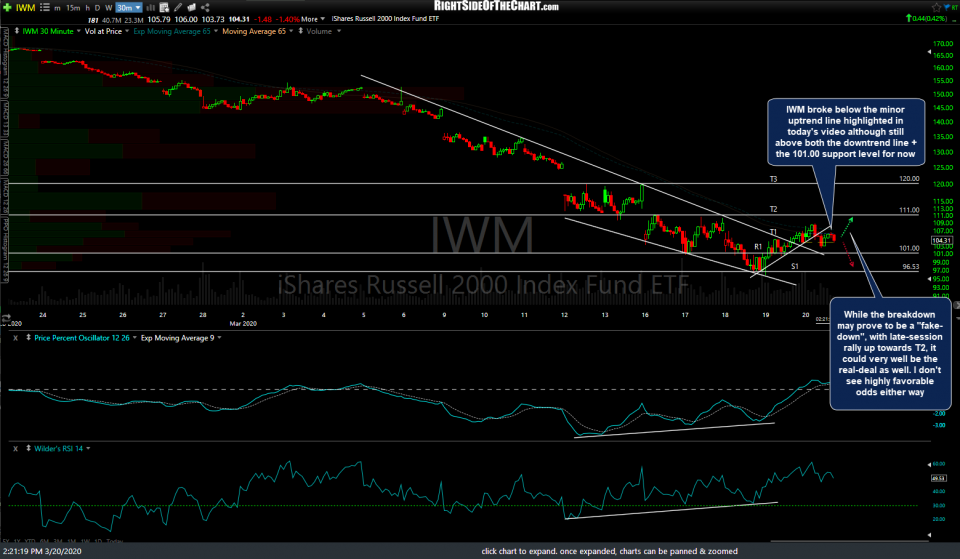Switch to the 1-minute (m) timeframe
The width and height of the screenshot is (960, 559).
58,8
